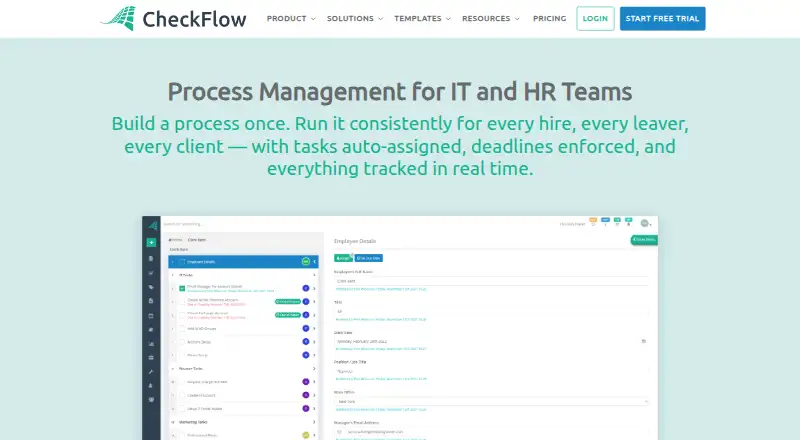Click the user avatar in preview header
The height and width of the screenshot is (440, 800).
(644, 223)
